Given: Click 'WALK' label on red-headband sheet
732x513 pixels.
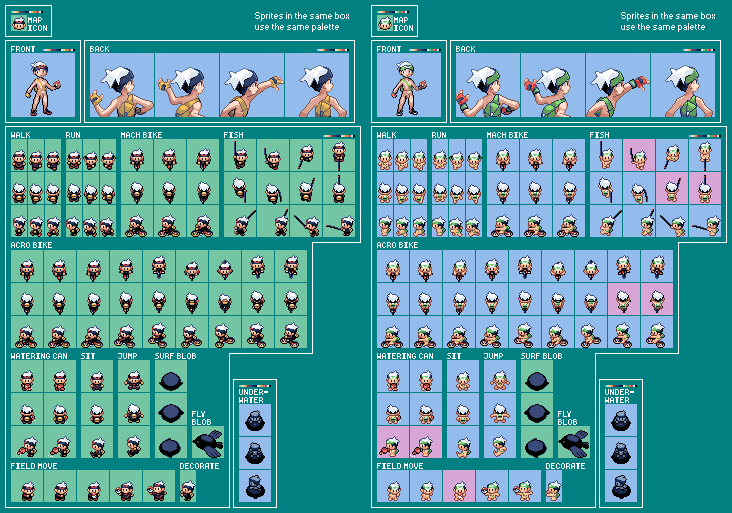Looking at the screenshot, I should click(21, 135).
